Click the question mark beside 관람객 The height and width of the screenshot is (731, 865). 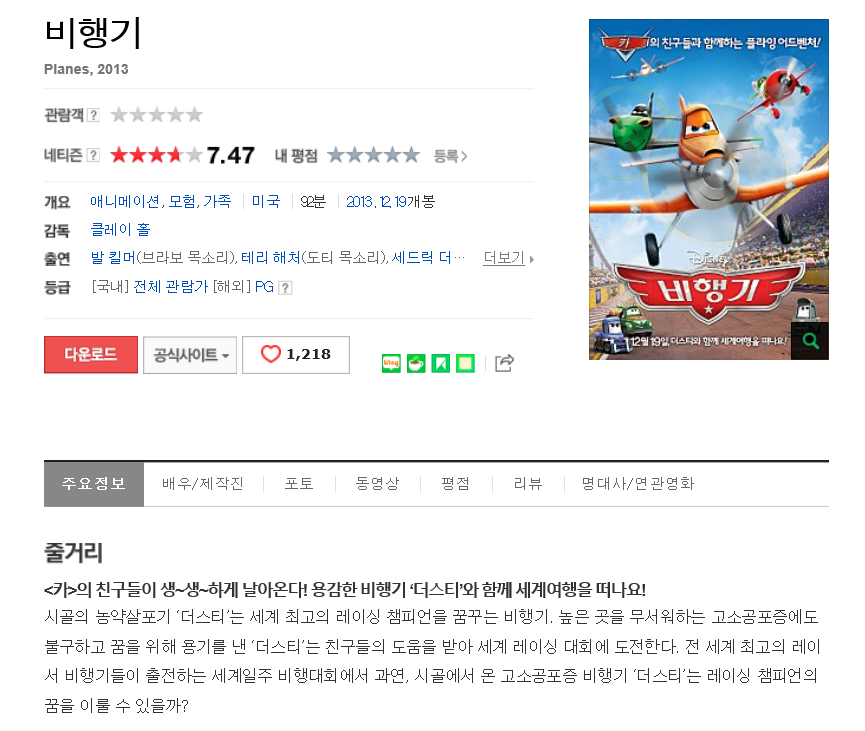coord(94,115)
